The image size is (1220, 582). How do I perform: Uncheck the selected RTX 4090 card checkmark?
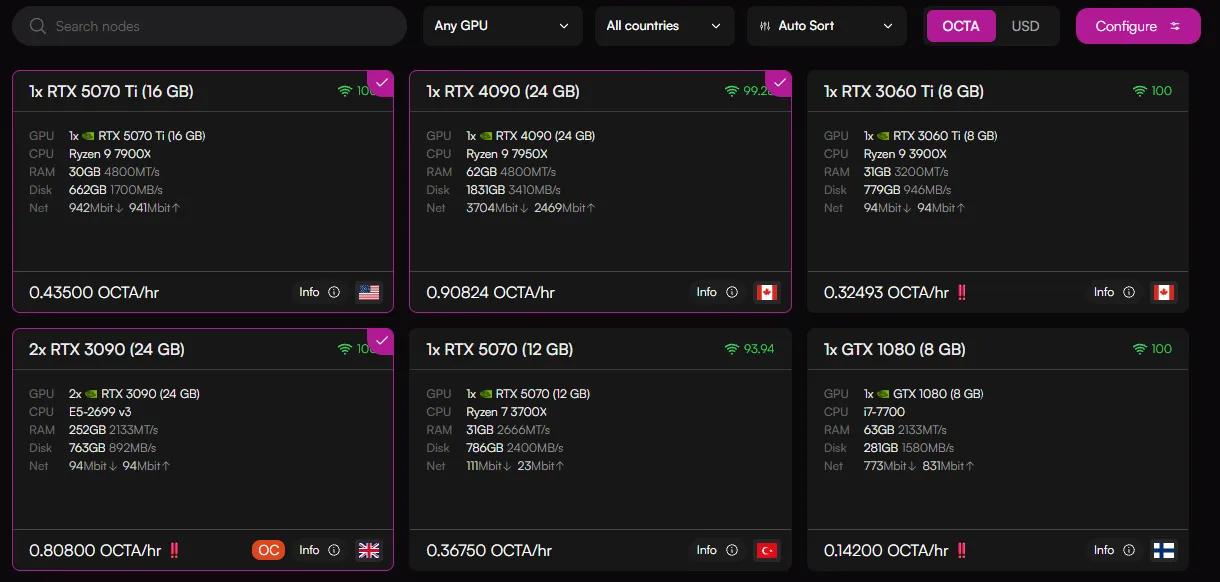coord(780,82)
